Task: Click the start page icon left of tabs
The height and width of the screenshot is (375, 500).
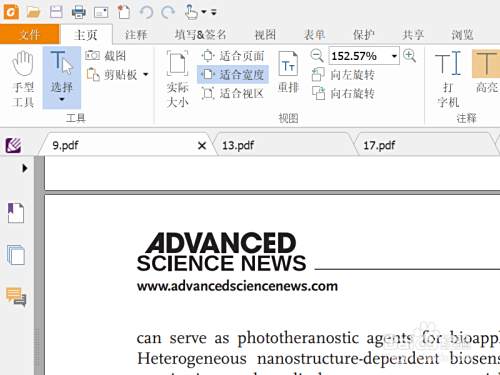Action: (x=13, y=145)
